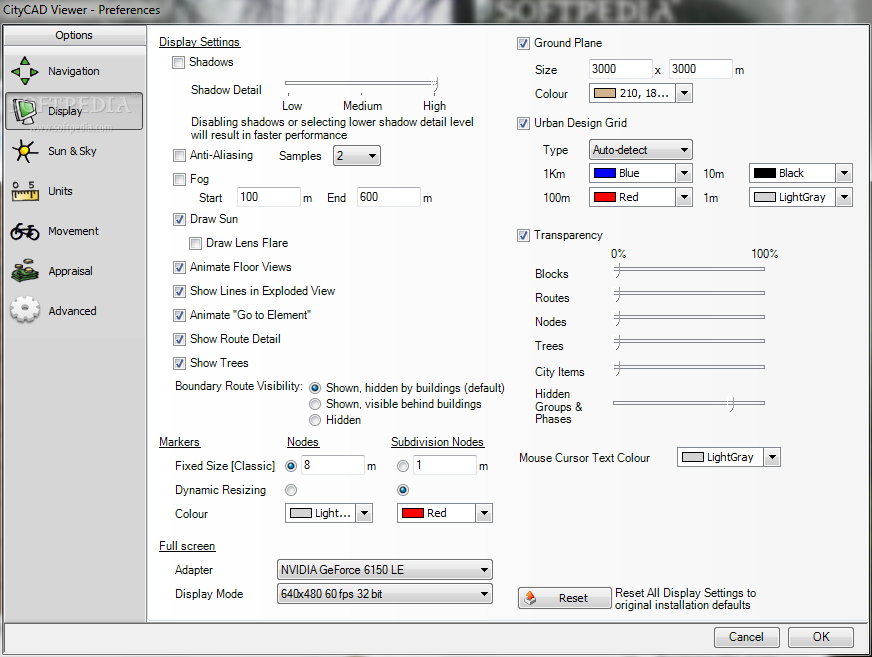The height and width of the screenshot is (657, 872).
Task: Click the Cancel button
Action: pos(746,637)
